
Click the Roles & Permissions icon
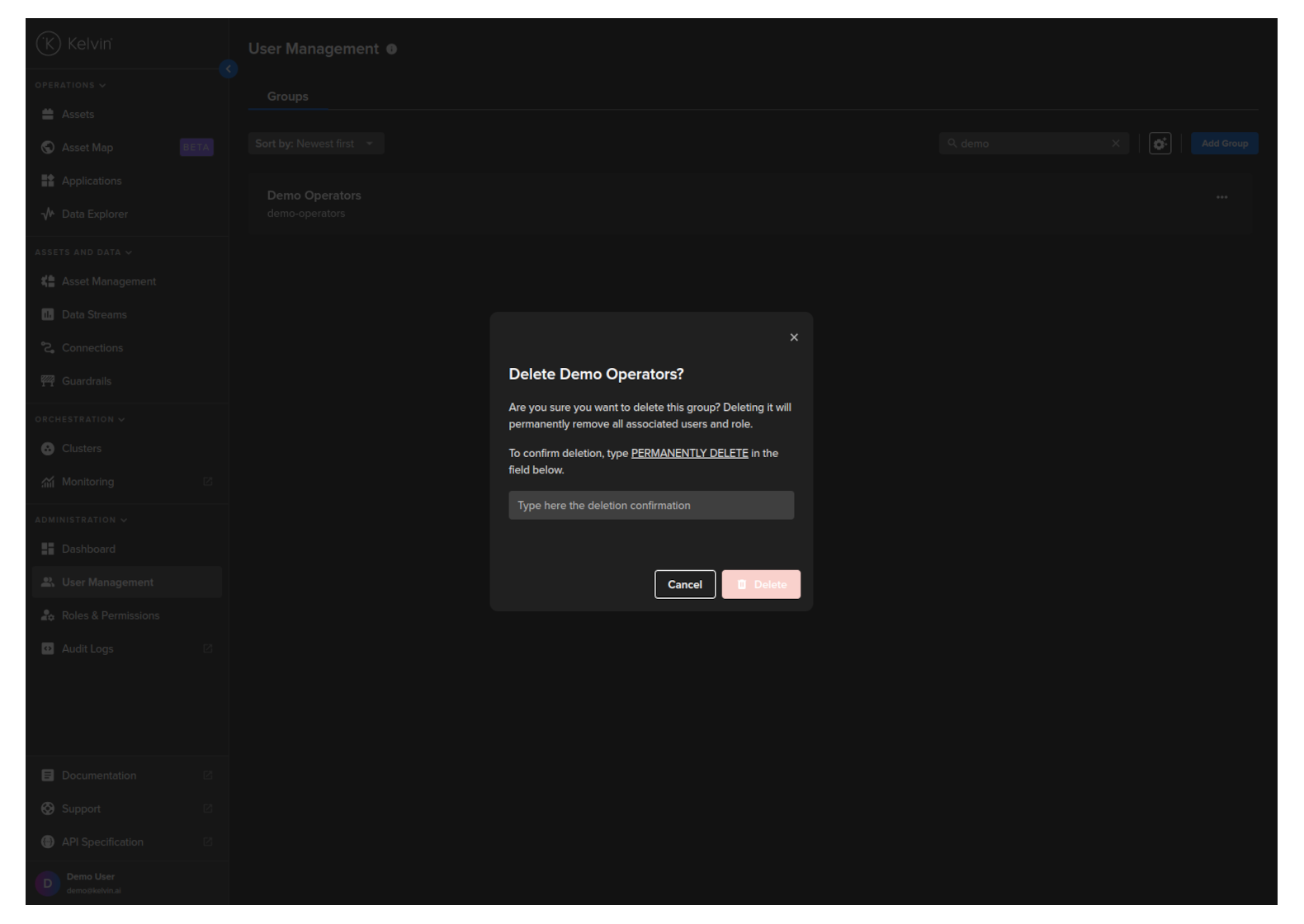(x=48, y=616)
